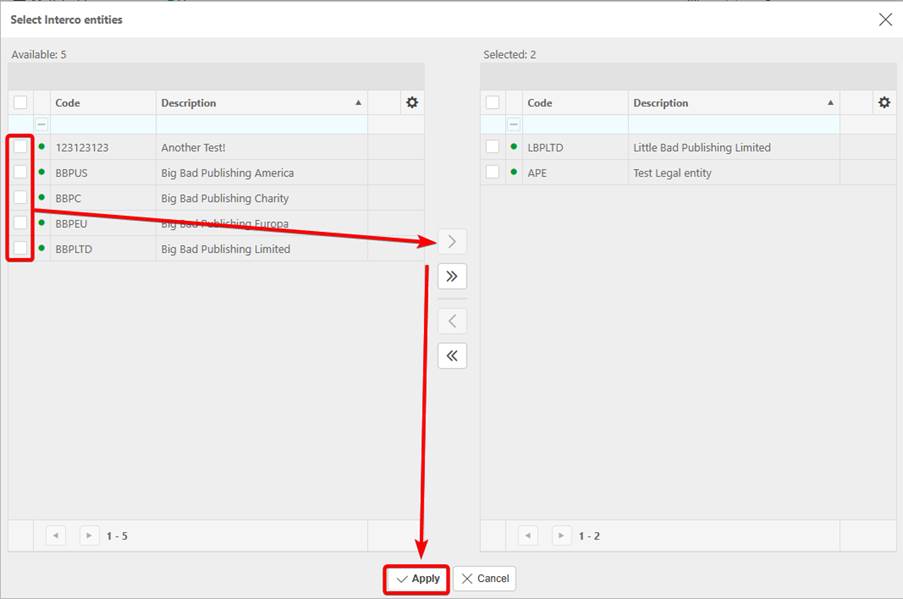Toggle select-all checkbox in Selected header
The image size is (903, 599).
pos(492,103)
